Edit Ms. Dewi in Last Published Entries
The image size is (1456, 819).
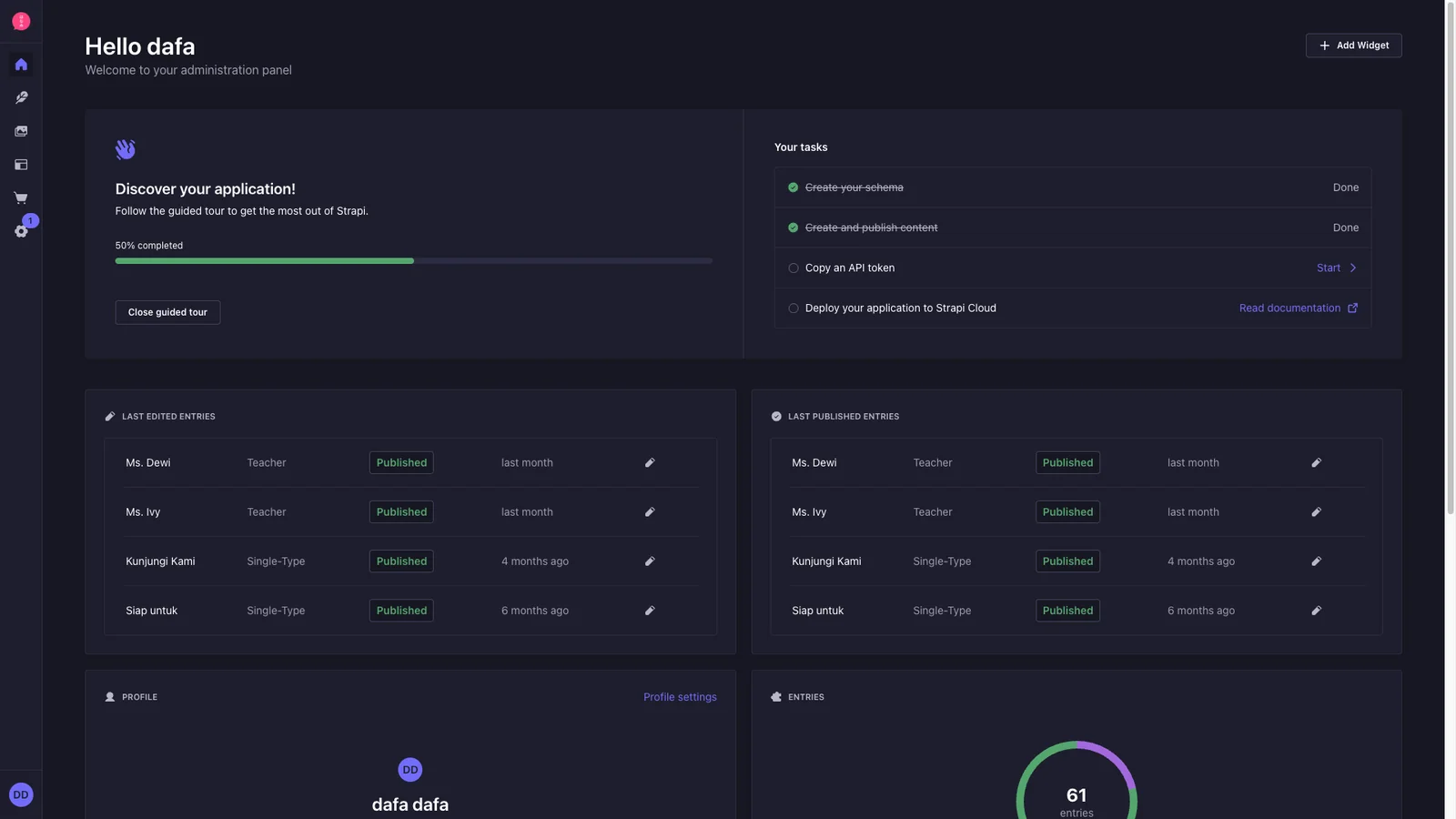pyautogui.click(x=1316, y=462)
